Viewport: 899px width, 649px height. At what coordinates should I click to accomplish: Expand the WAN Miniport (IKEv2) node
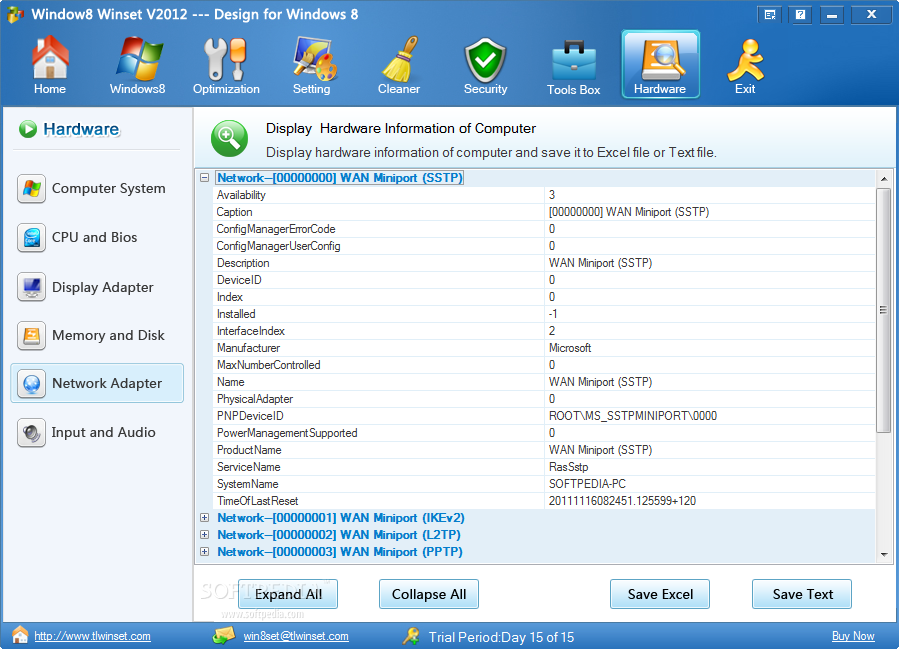coord(204,518)
